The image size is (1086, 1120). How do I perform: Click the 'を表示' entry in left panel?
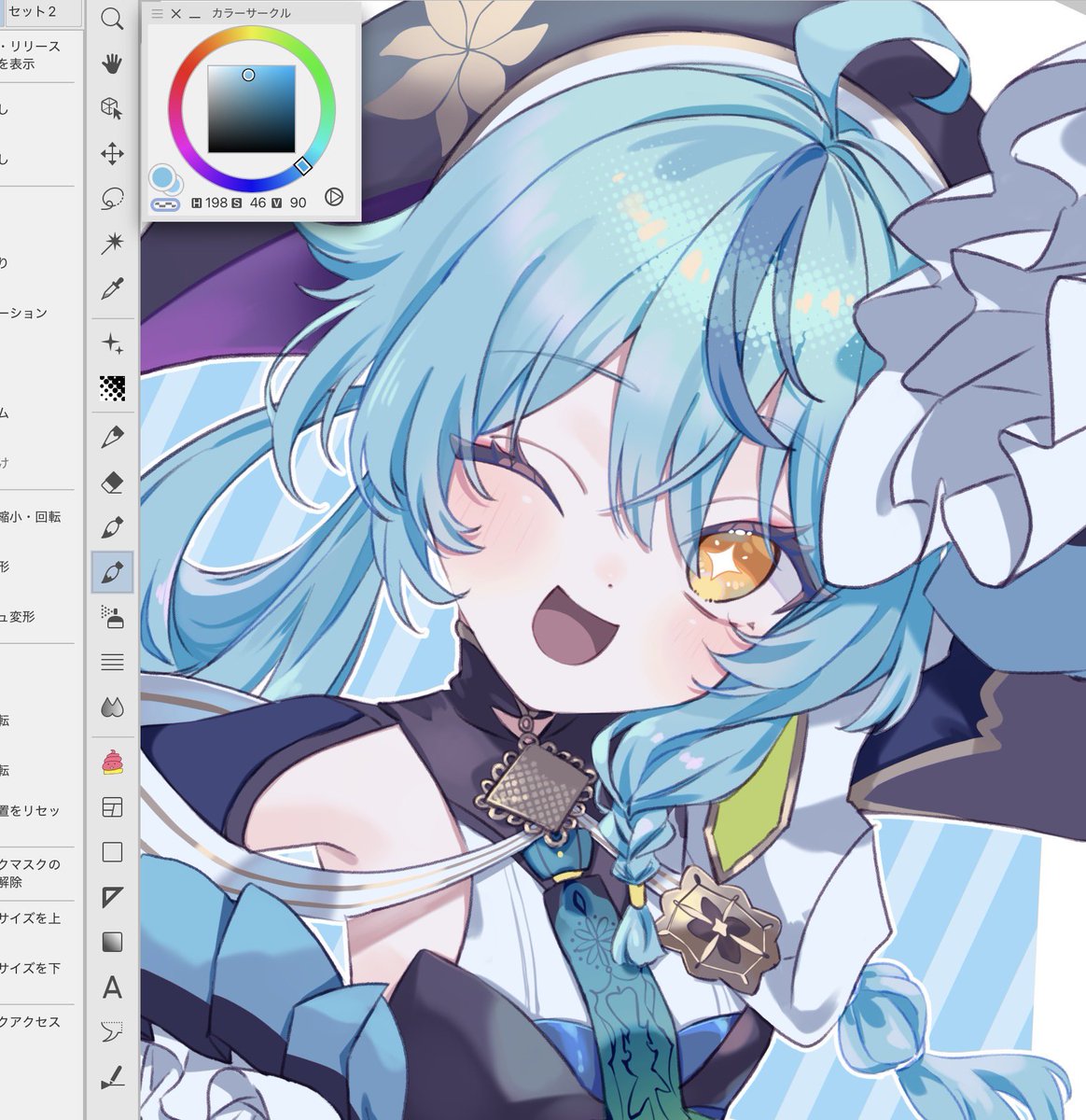[x=18, y=63]
